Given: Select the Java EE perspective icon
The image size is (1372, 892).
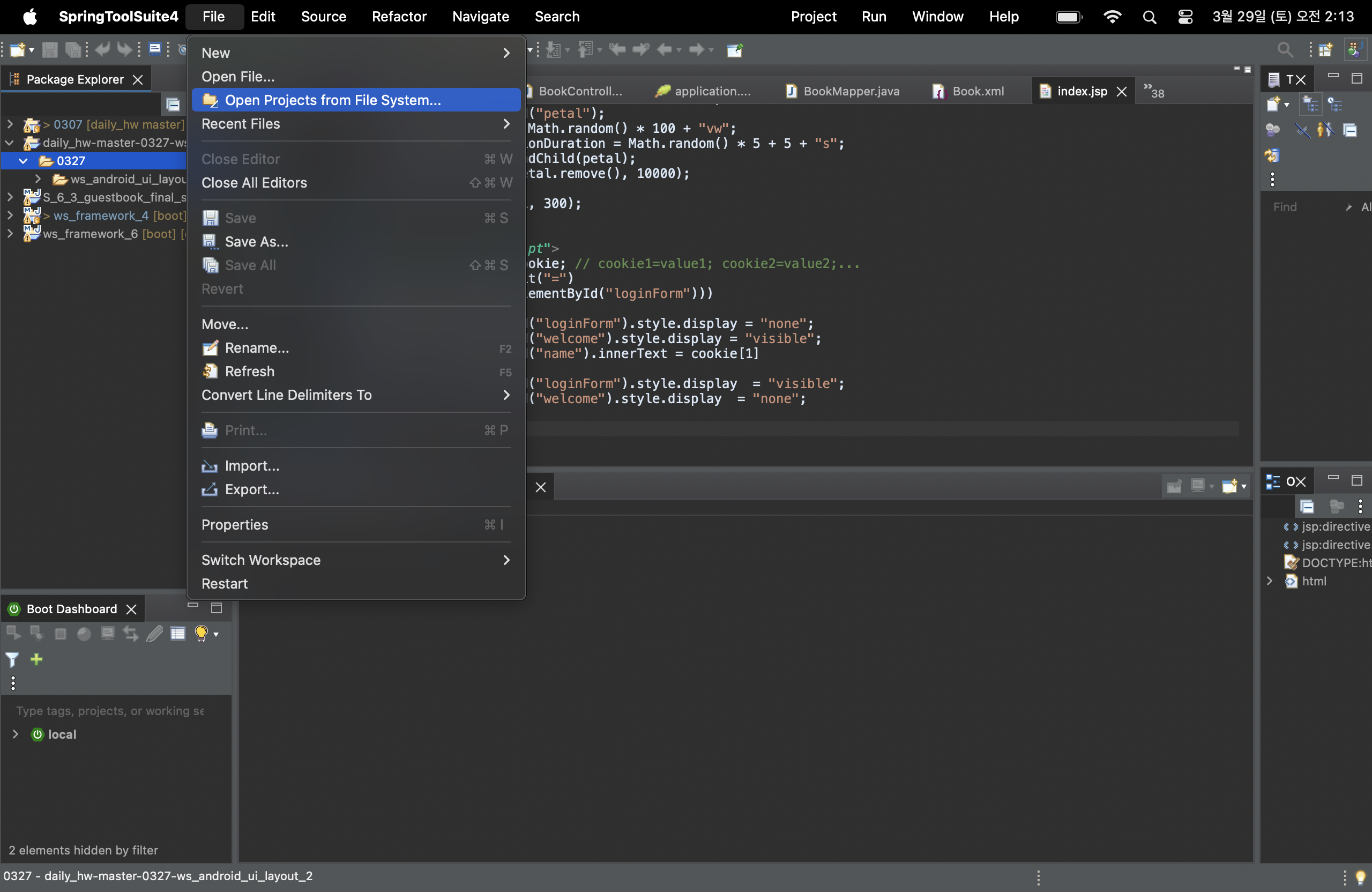Looking at the screenshot, I should pos(1355,50).
